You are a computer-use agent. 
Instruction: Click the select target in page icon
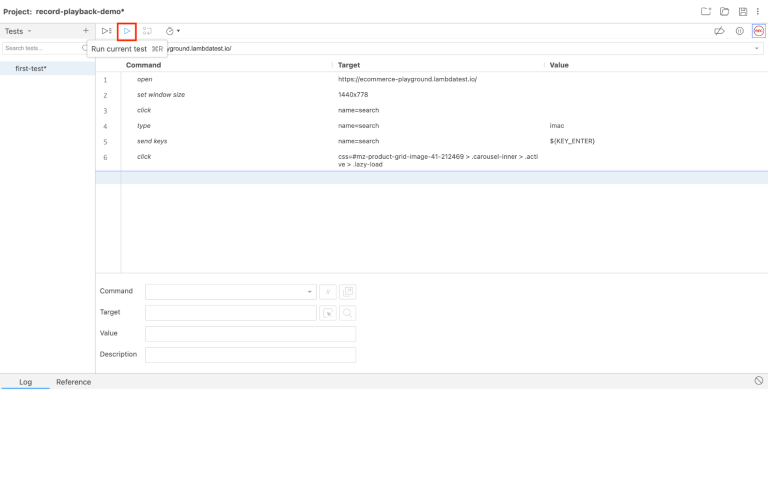click(x=328, y=313)
